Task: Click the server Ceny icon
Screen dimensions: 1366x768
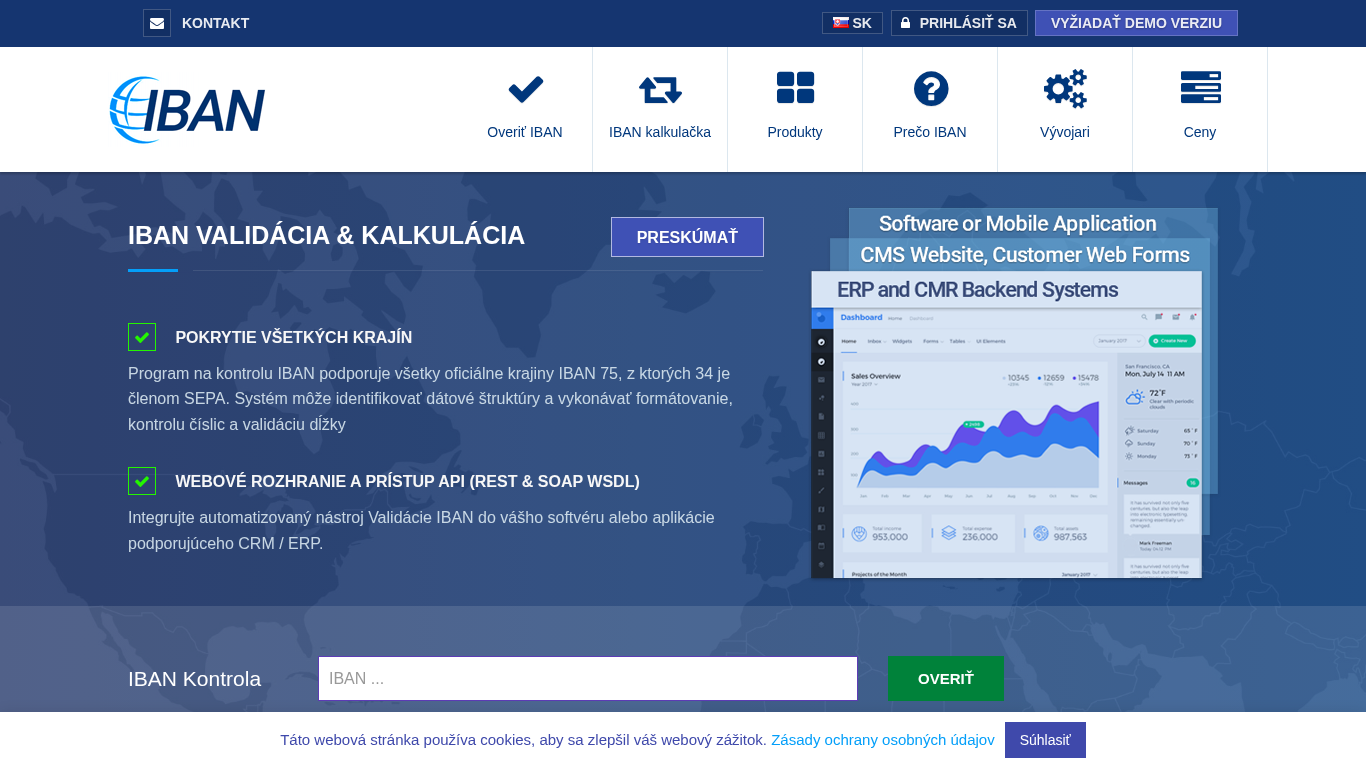Action: [1200, 88]
